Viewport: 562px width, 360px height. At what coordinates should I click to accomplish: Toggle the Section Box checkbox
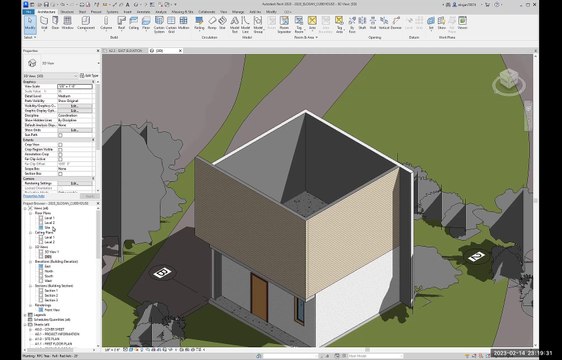[x=60, y=174]
